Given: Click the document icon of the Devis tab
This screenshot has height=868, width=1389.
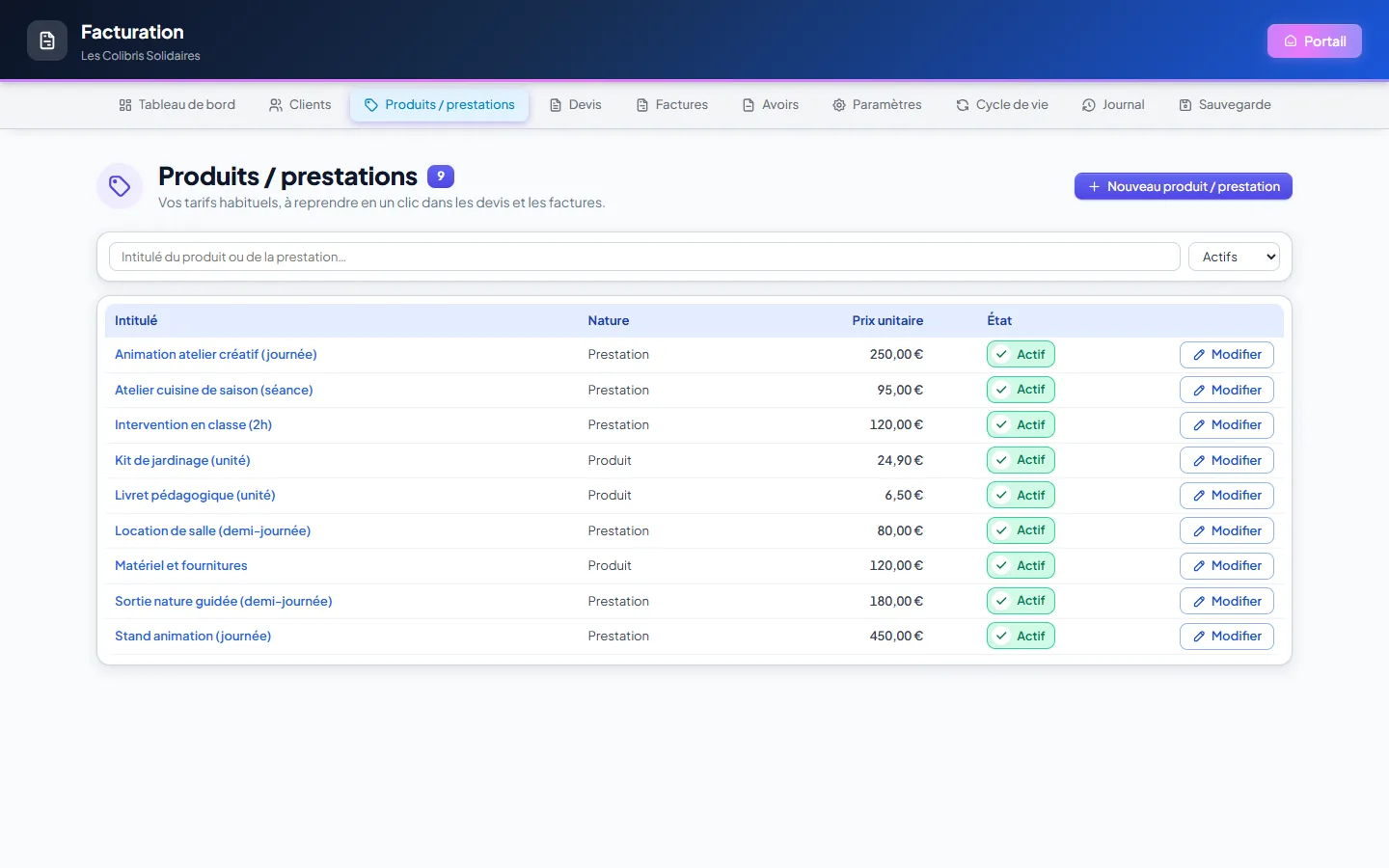Looking at the screenshot, I should (556, 105).
